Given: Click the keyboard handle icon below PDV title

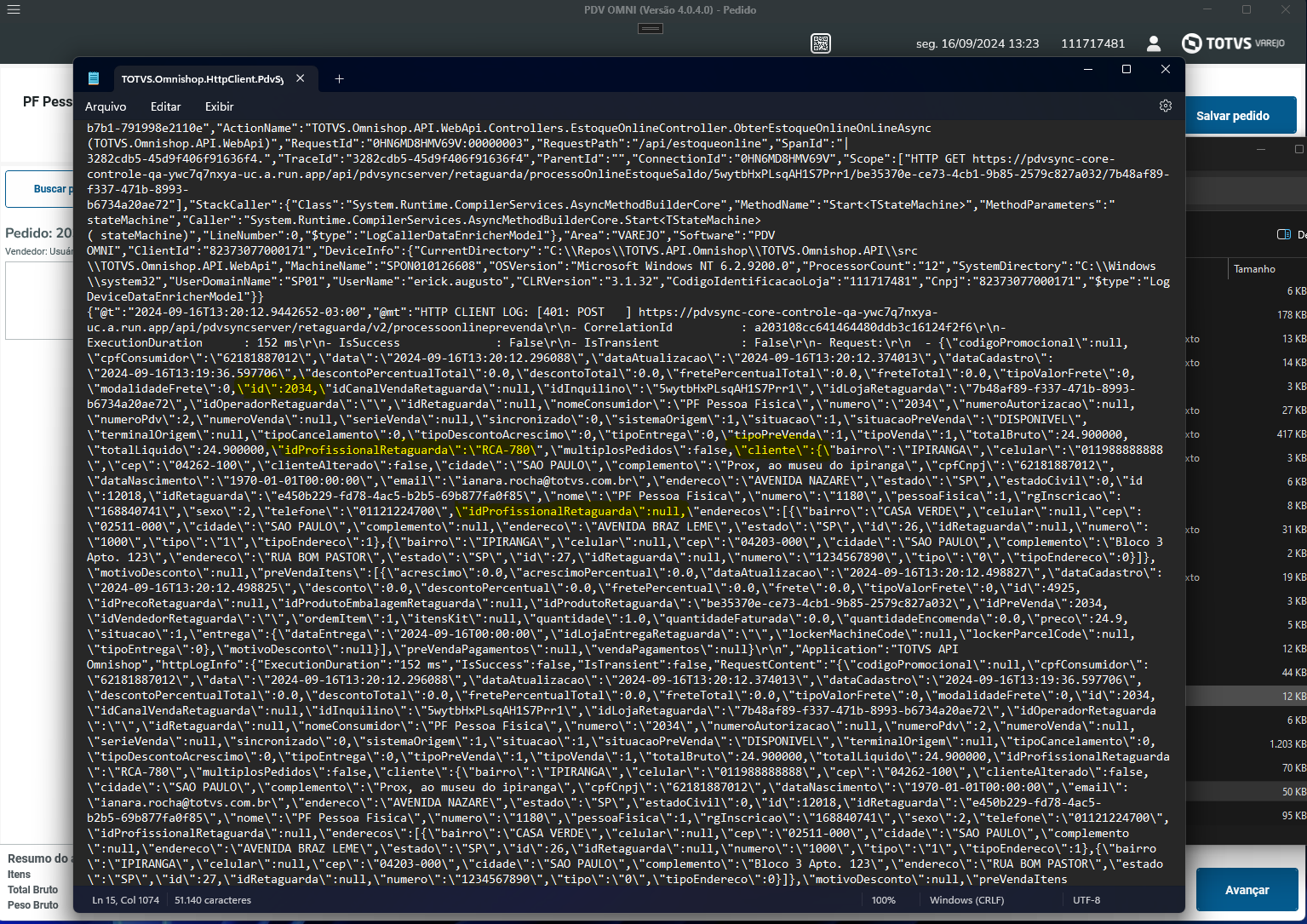Looking at the screenshot, I should pos(651,28).
